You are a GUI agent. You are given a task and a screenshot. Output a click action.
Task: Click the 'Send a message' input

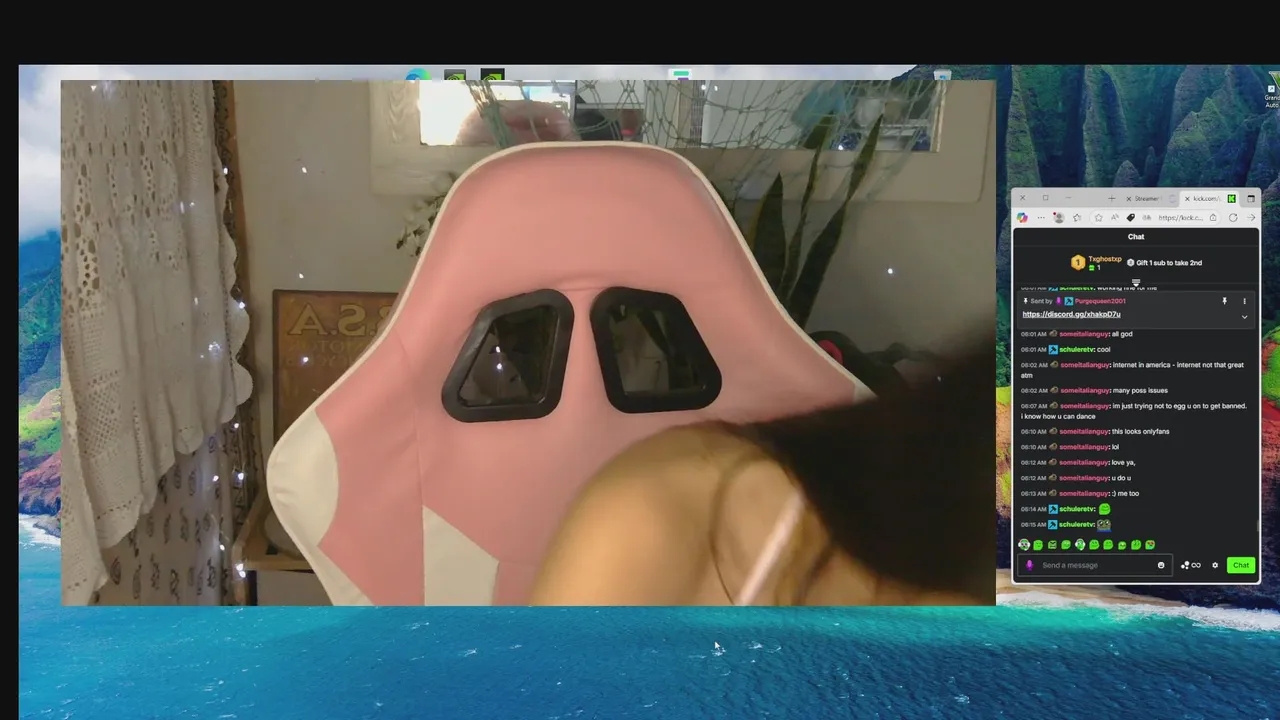click(x=1094, y=565)
